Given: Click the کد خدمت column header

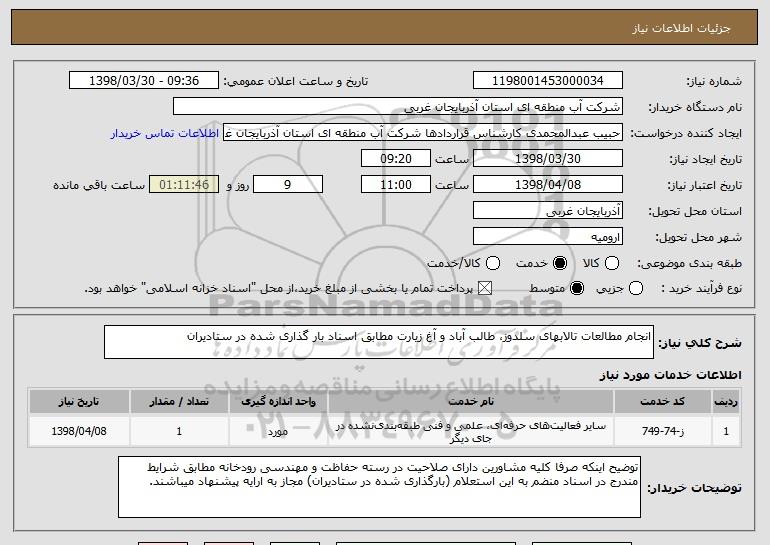Looking at the screenshot, I should (x=662, y=402).
